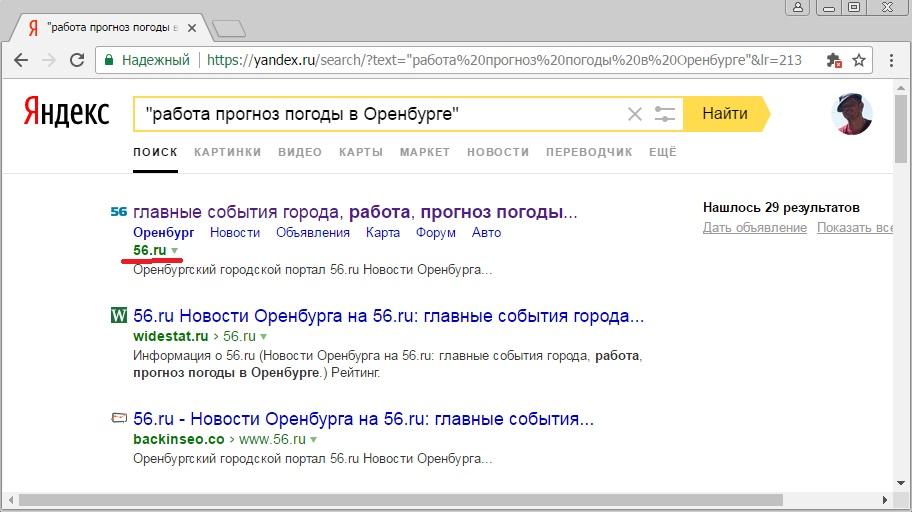Open the backinseo result title link
The width and height of the screenshot is (912, 512).
coord(364,419)
